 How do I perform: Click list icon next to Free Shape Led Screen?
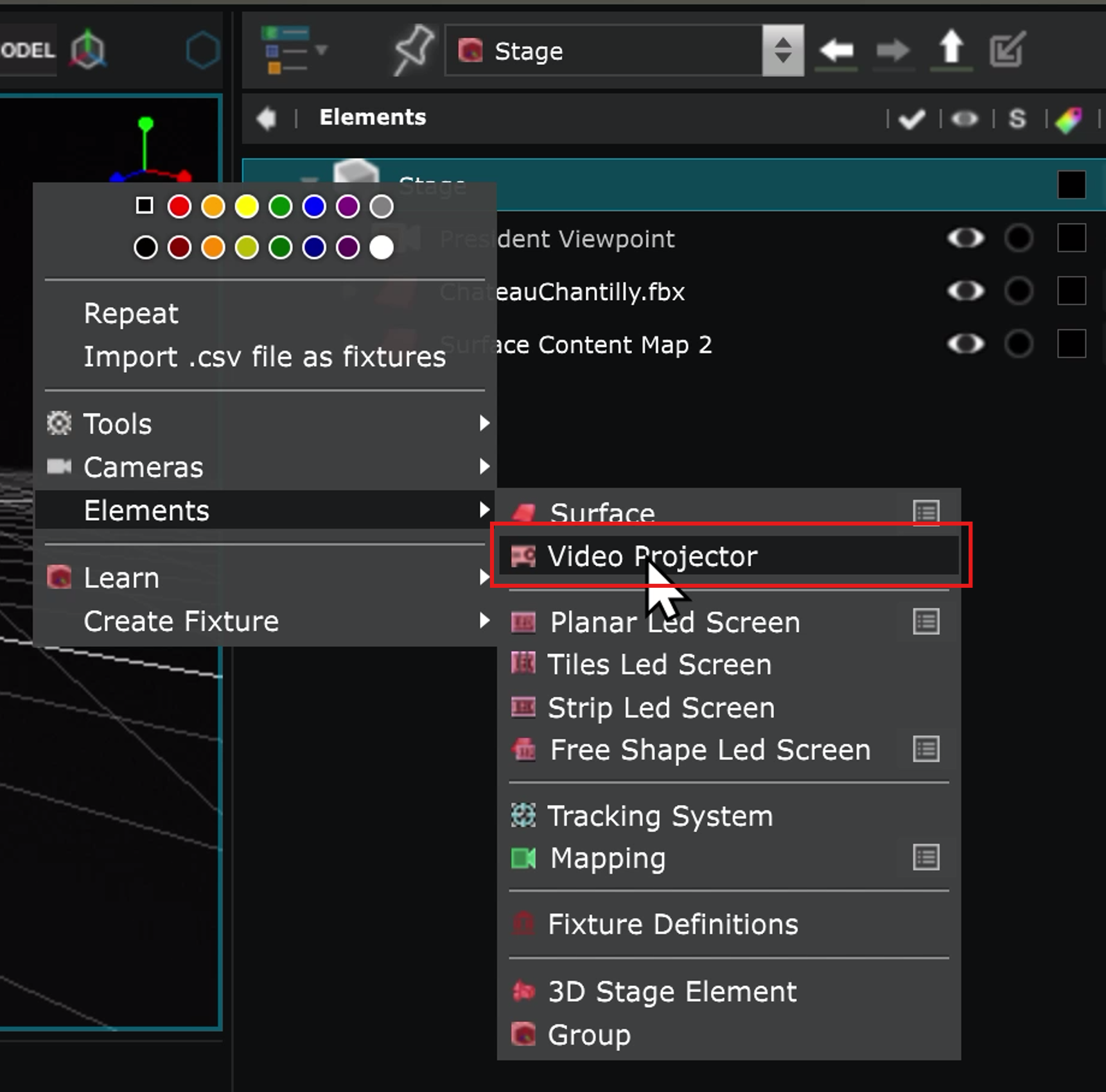tap(926, 749)
